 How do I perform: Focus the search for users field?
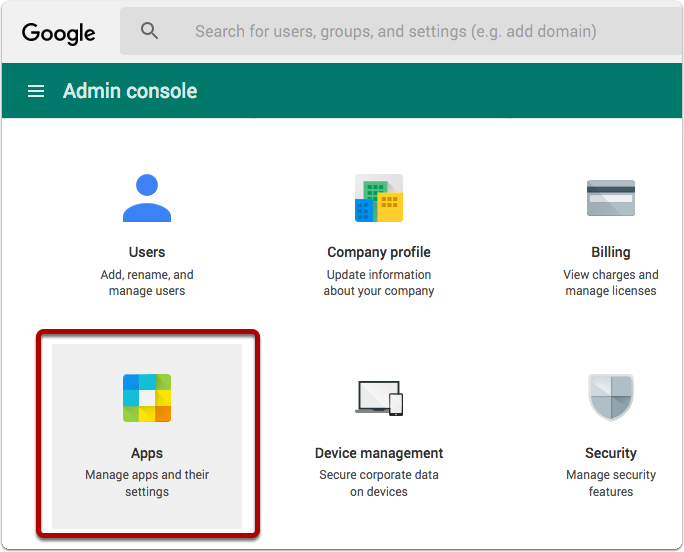[x=401, y=31]
